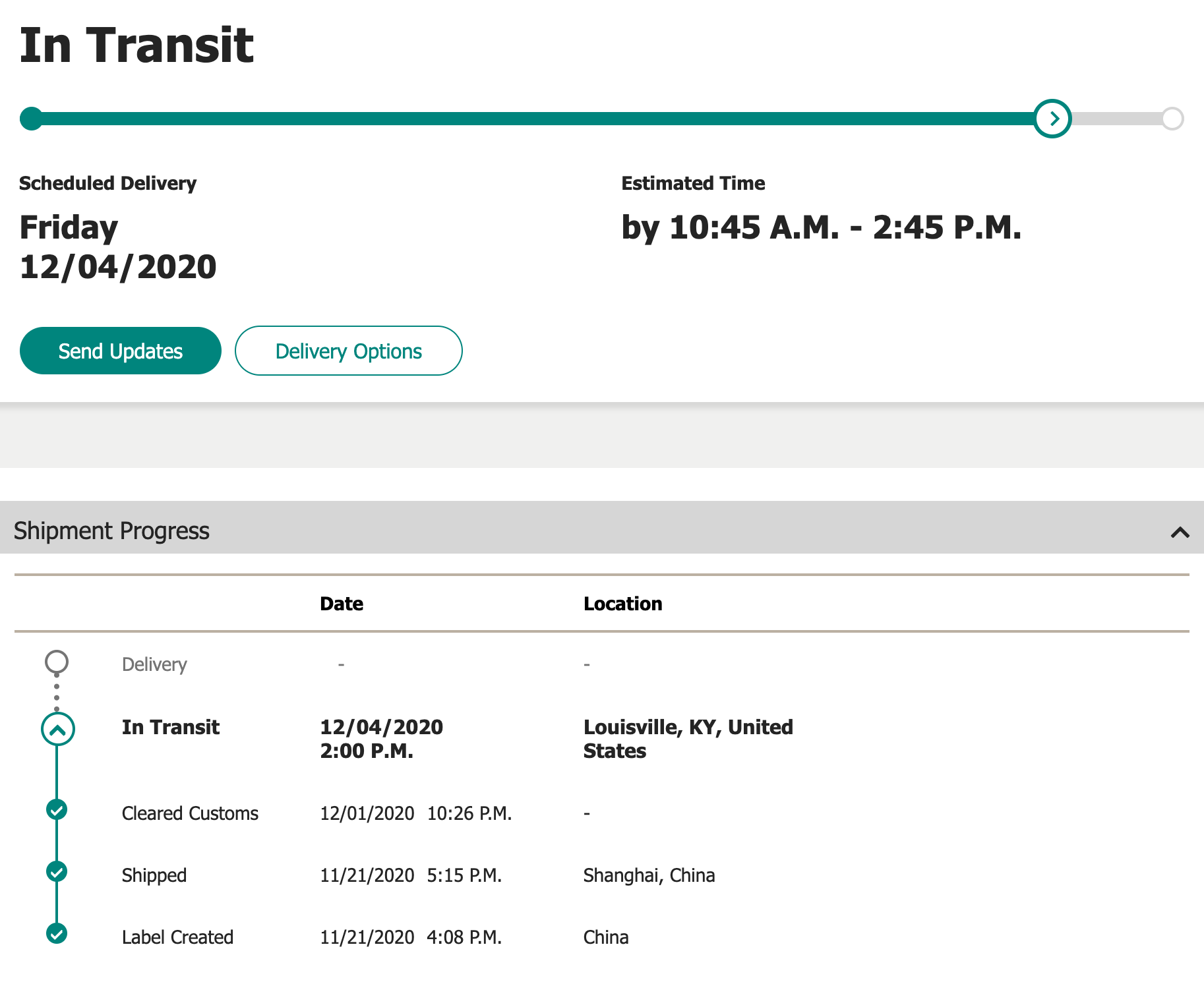Click the In Transit chevron circle icon
This screenshot has height=982, width=1204.
coord(58,730)
